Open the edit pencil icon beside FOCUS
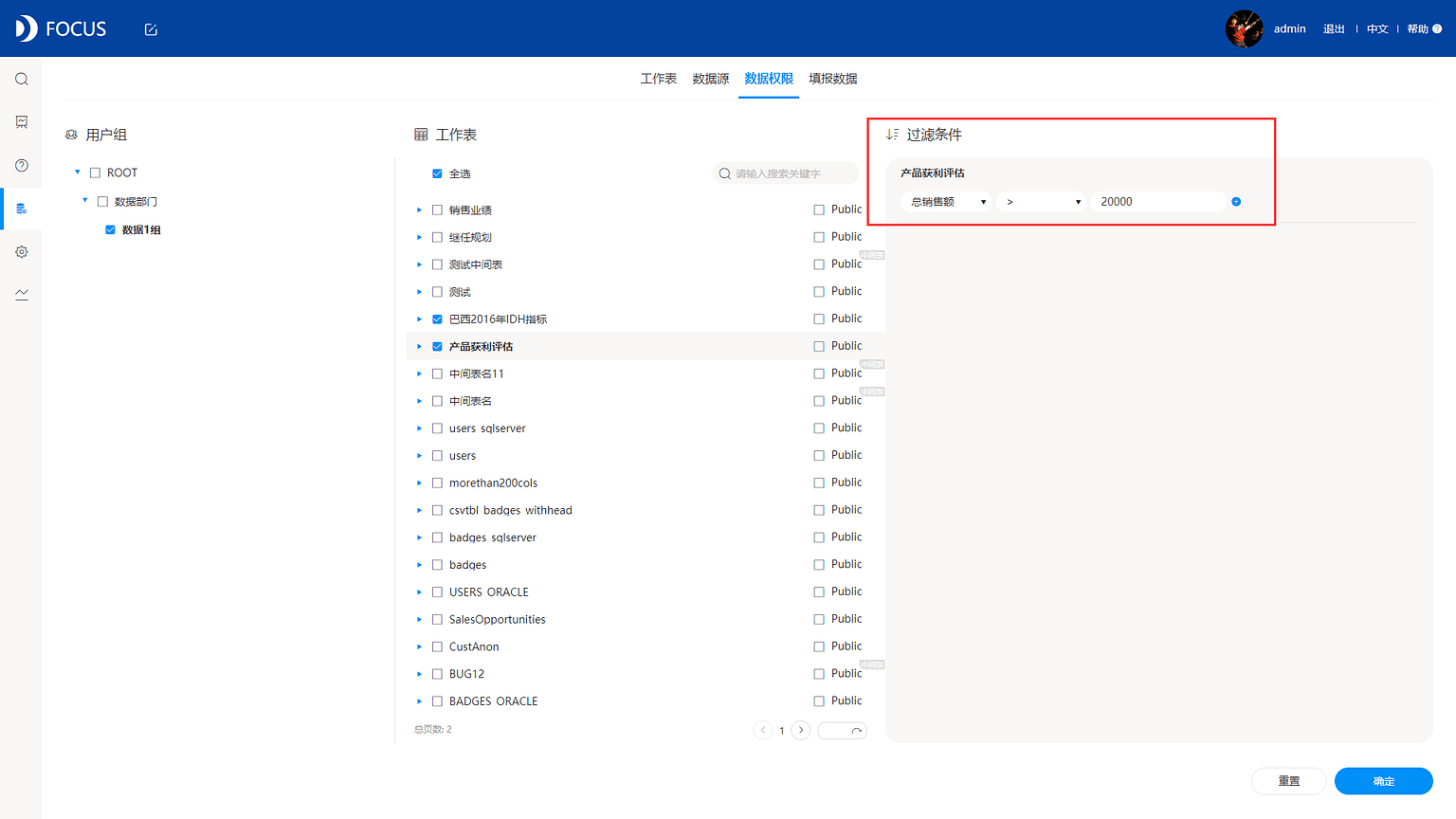This screenshot has height=819, width=1456. point(151,29)
